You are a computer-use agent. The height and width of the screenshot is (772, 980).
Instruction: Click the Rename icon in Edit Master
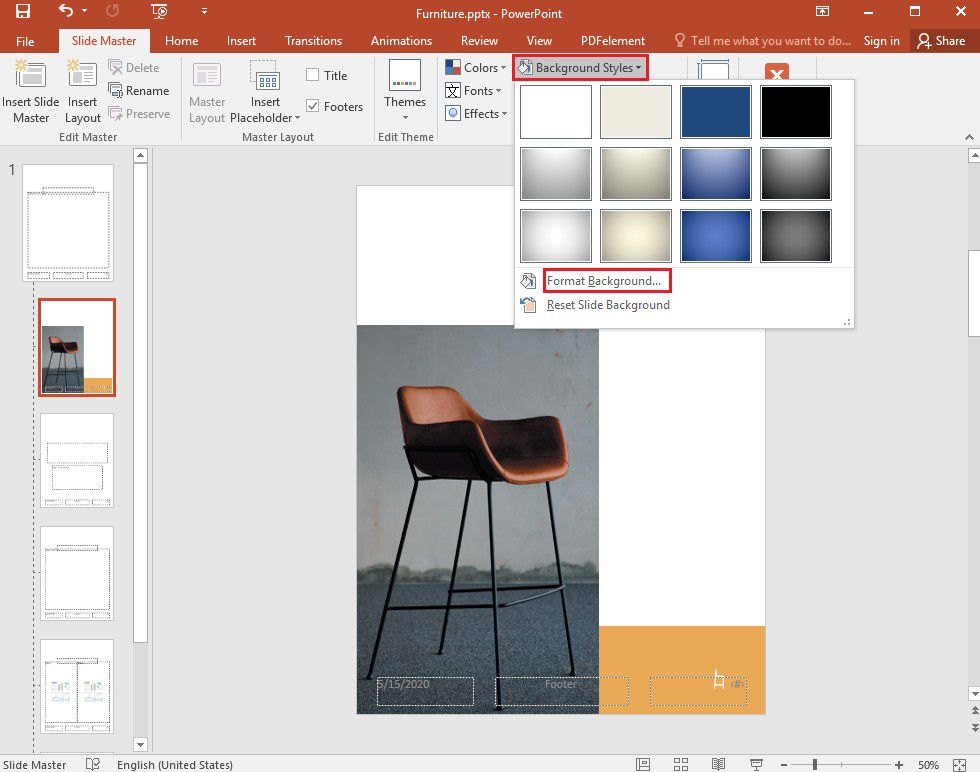140,90
